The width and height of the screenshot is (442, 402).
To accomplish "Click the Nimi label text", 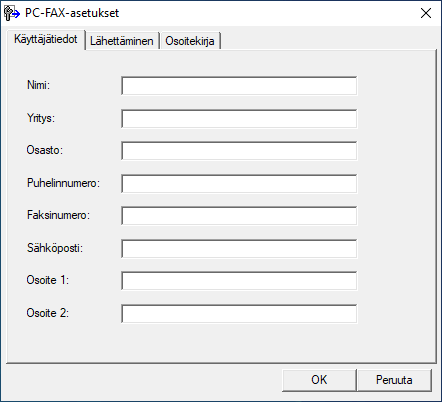I will [x=38, y=85].
